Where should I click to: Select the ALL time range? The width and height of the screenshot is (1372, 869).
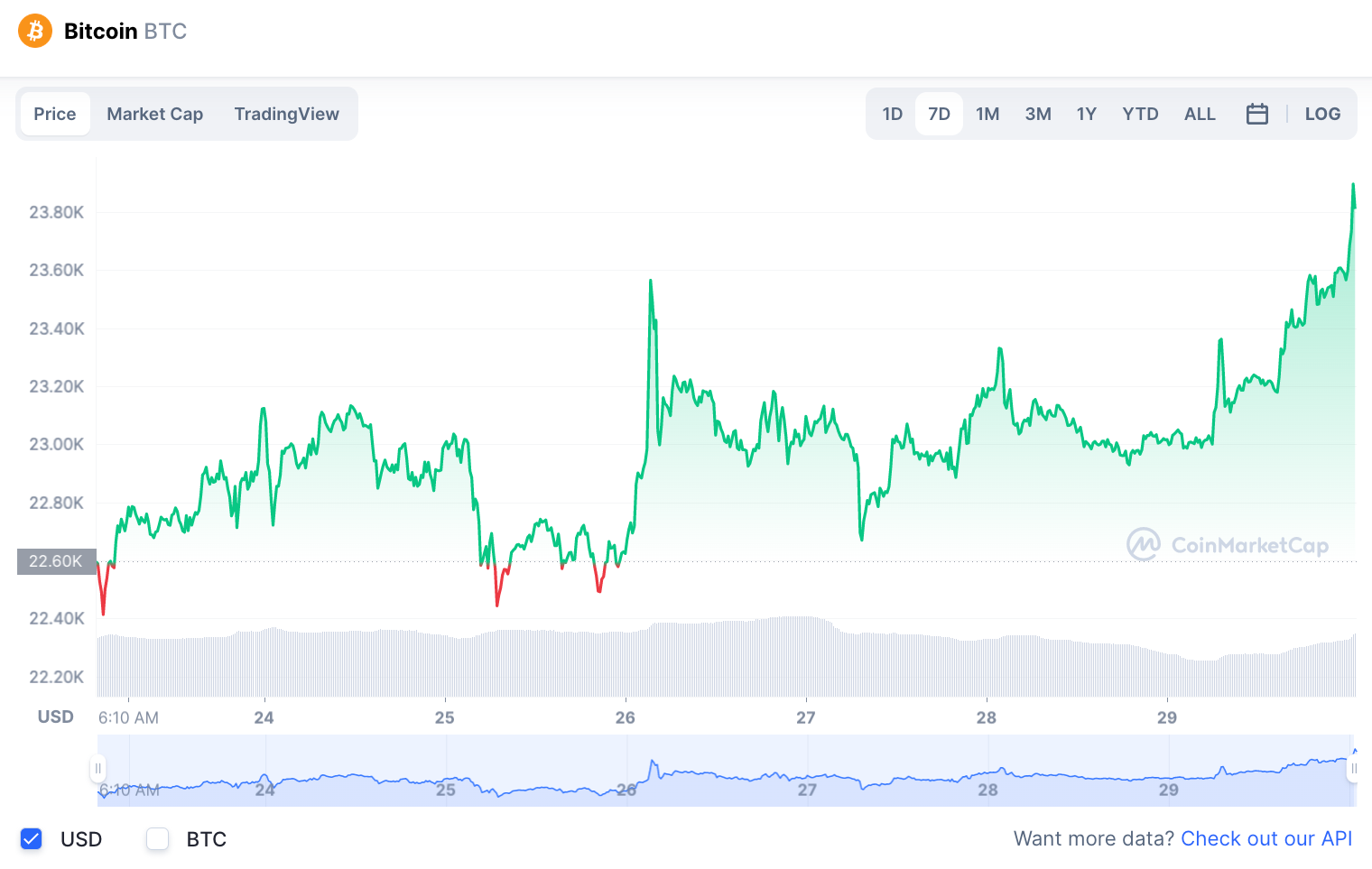(x=1200, y=114)
